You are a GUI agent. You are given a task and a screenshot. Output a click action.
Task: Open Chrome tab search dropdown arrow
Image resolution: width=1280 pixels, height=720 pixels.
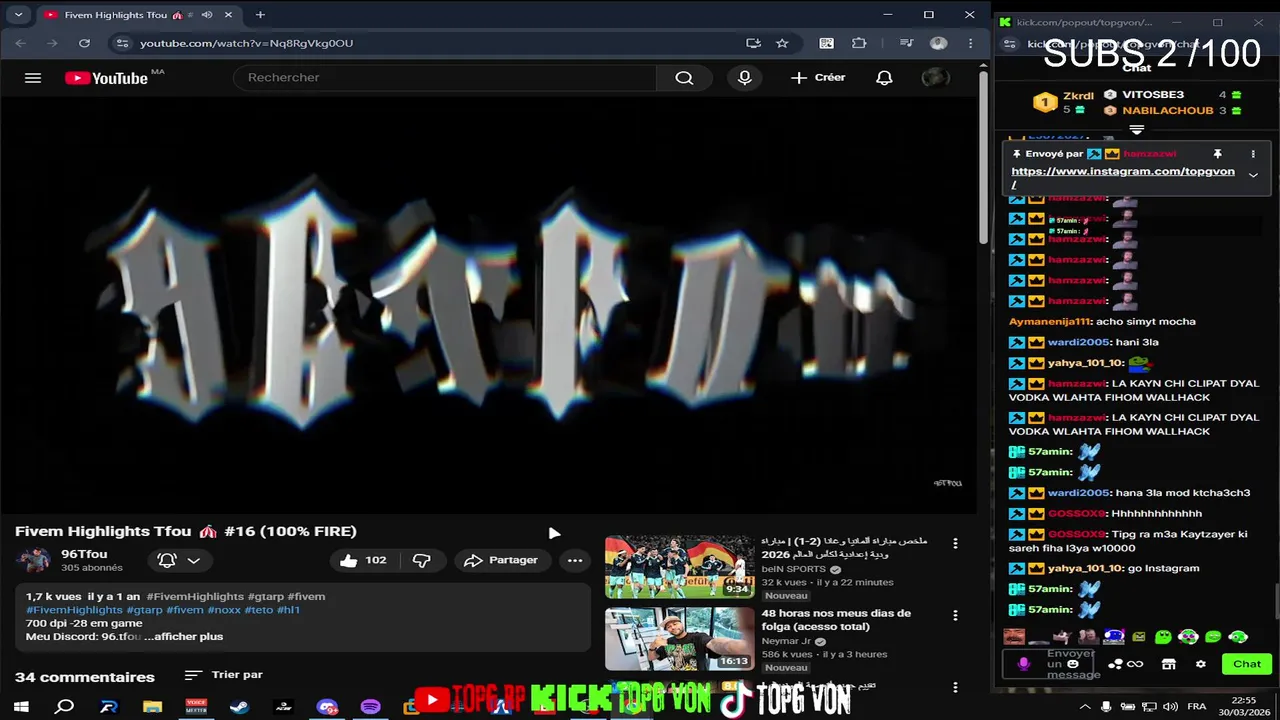[x=18, y=15]
